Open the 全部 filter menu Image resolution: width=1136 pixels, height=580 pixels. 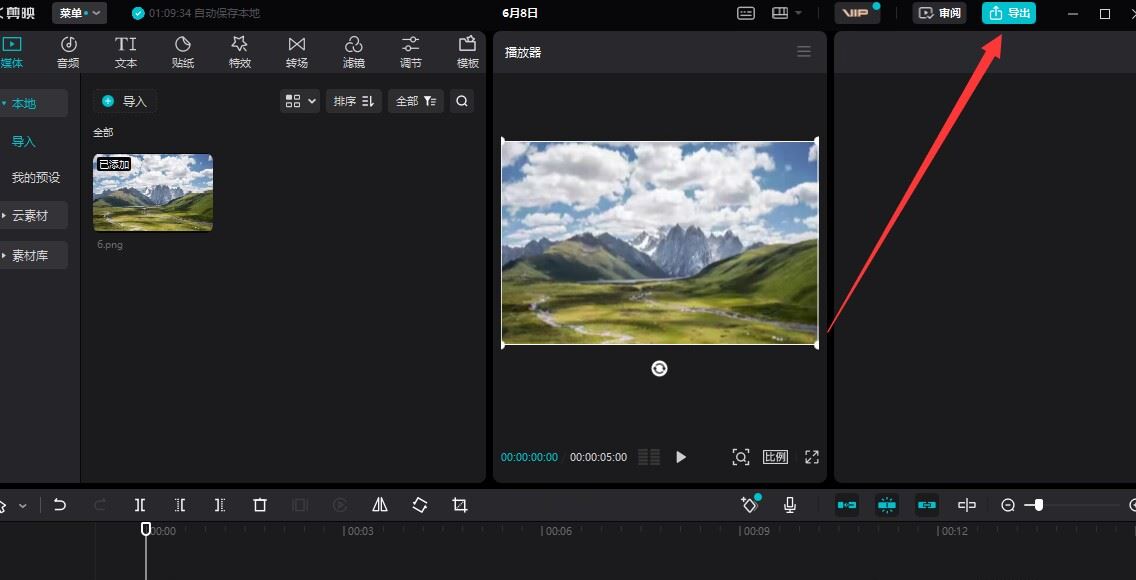[416, 101]
